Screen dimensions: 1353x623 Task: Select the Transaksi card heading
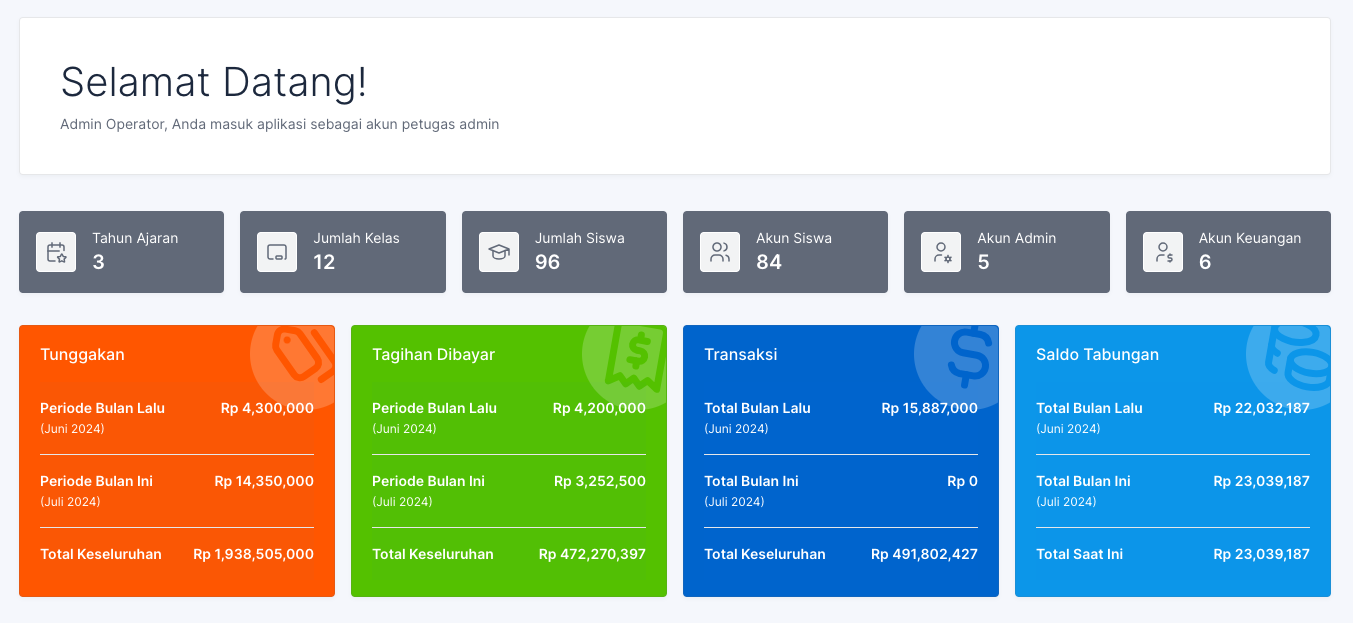(740, 354)
